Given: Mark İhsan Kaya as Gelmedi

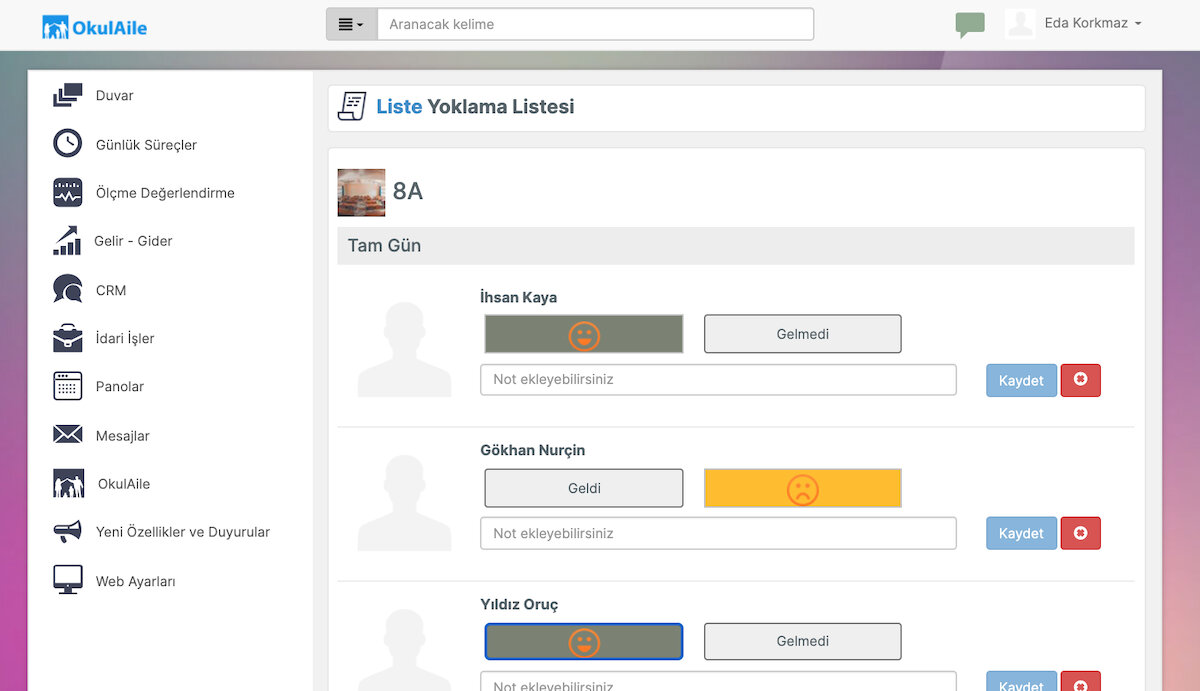Looking at the screenshot, I should 803,334.
